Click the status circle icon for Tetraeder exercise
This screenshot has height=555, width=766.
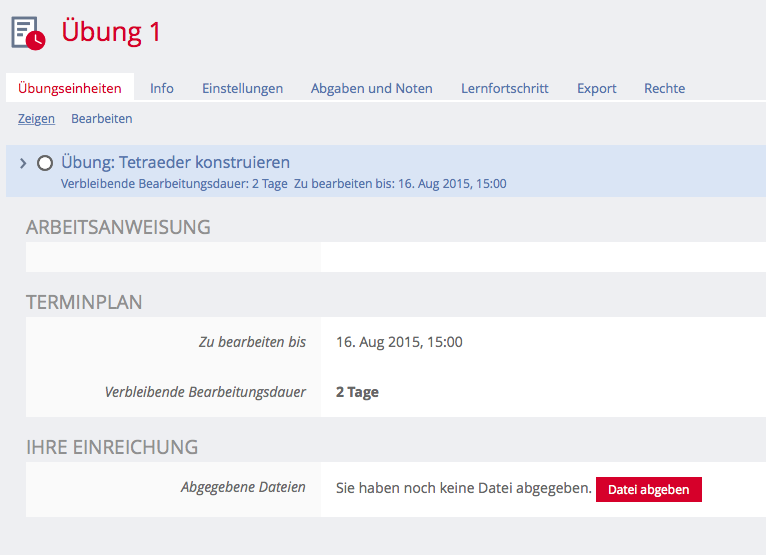tap(44, 163)
